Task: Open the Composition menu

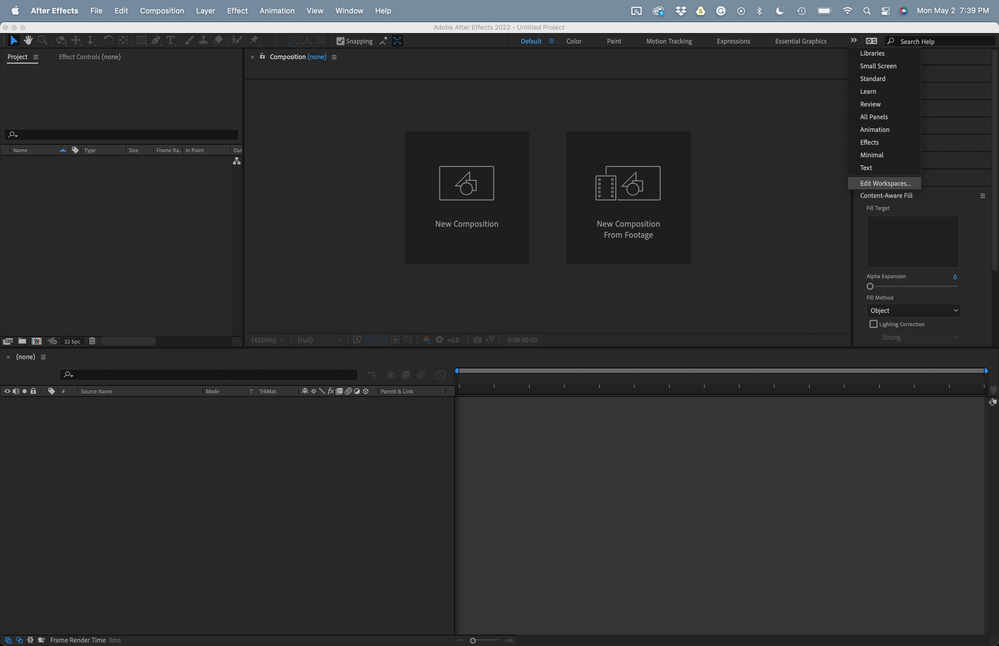Action: [x=162, y=10]
